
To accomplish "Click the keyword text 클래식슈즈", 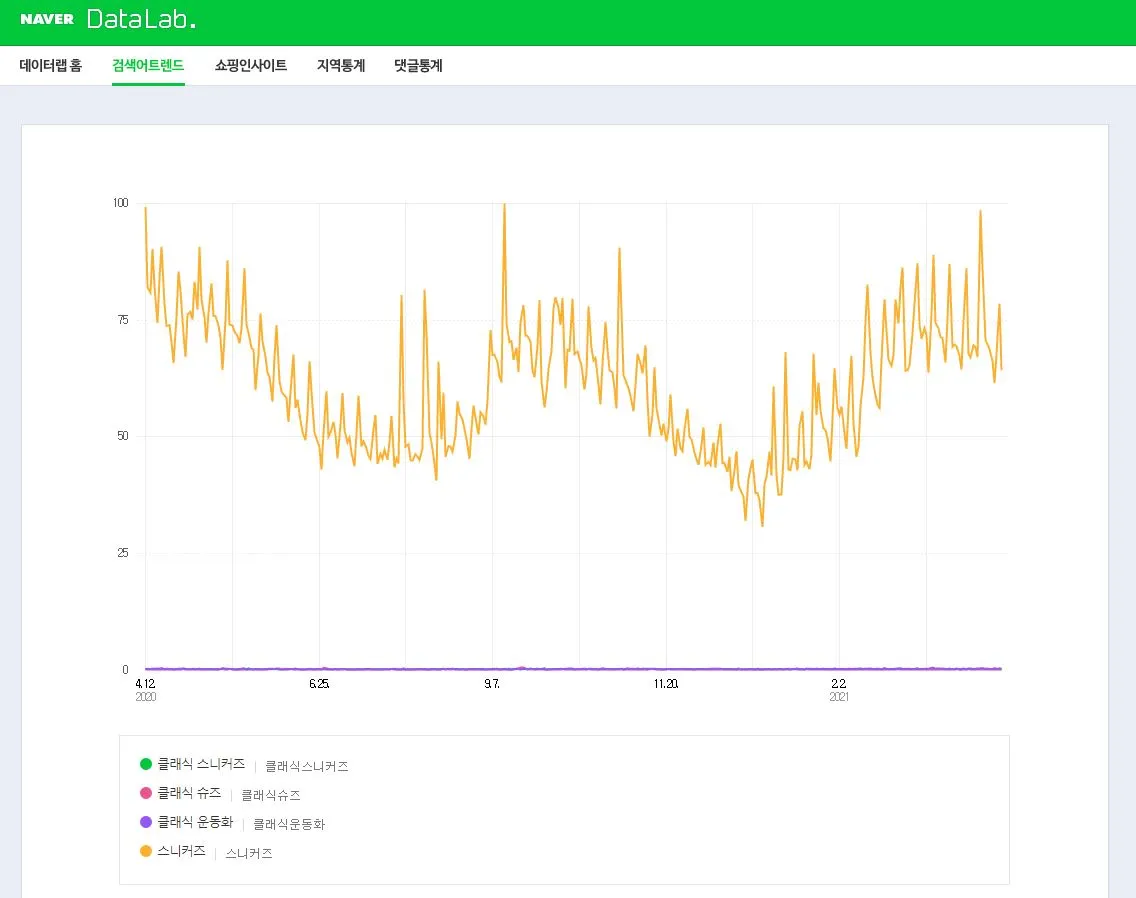I will pos(271,795).
